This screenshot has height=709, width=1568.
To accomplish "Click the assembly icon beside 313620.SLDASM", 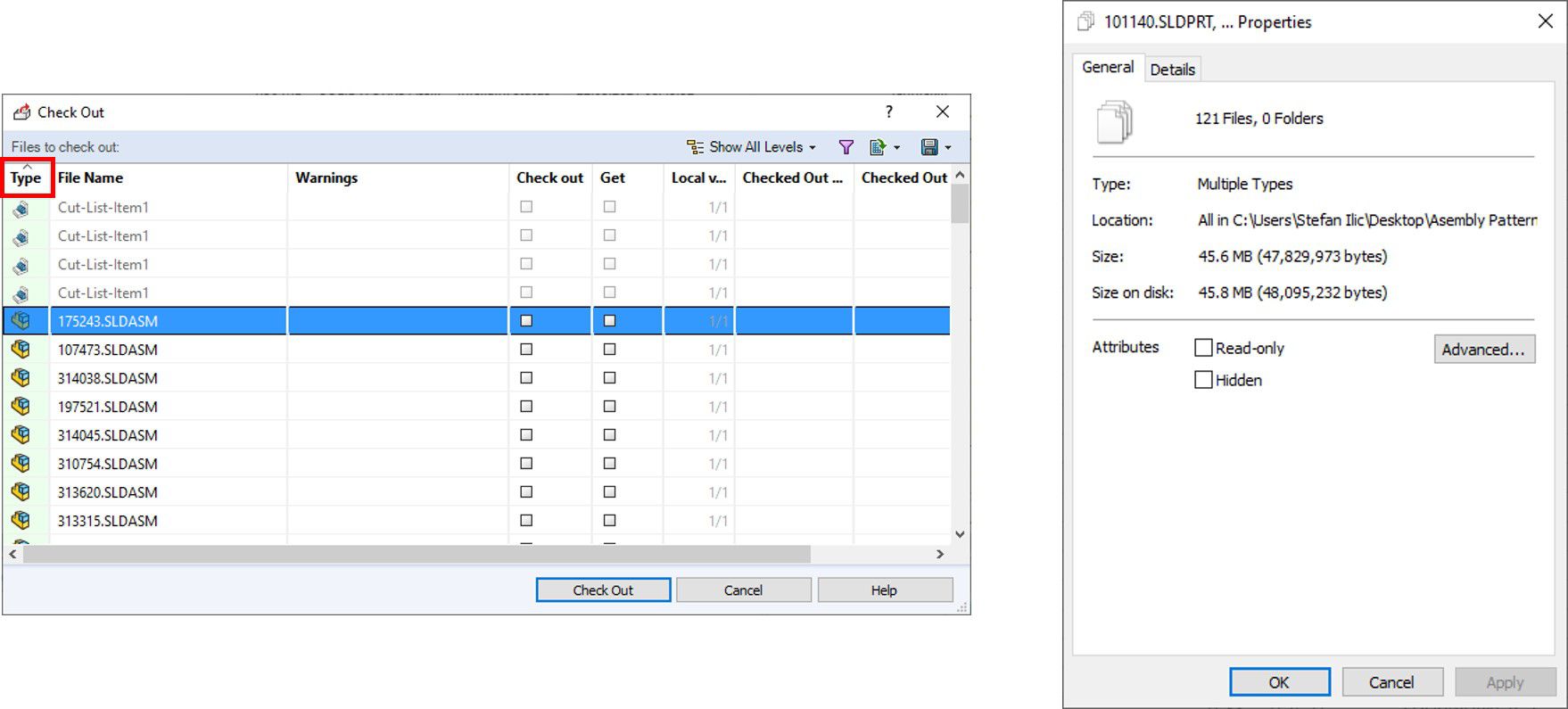I will coord(21,492).
